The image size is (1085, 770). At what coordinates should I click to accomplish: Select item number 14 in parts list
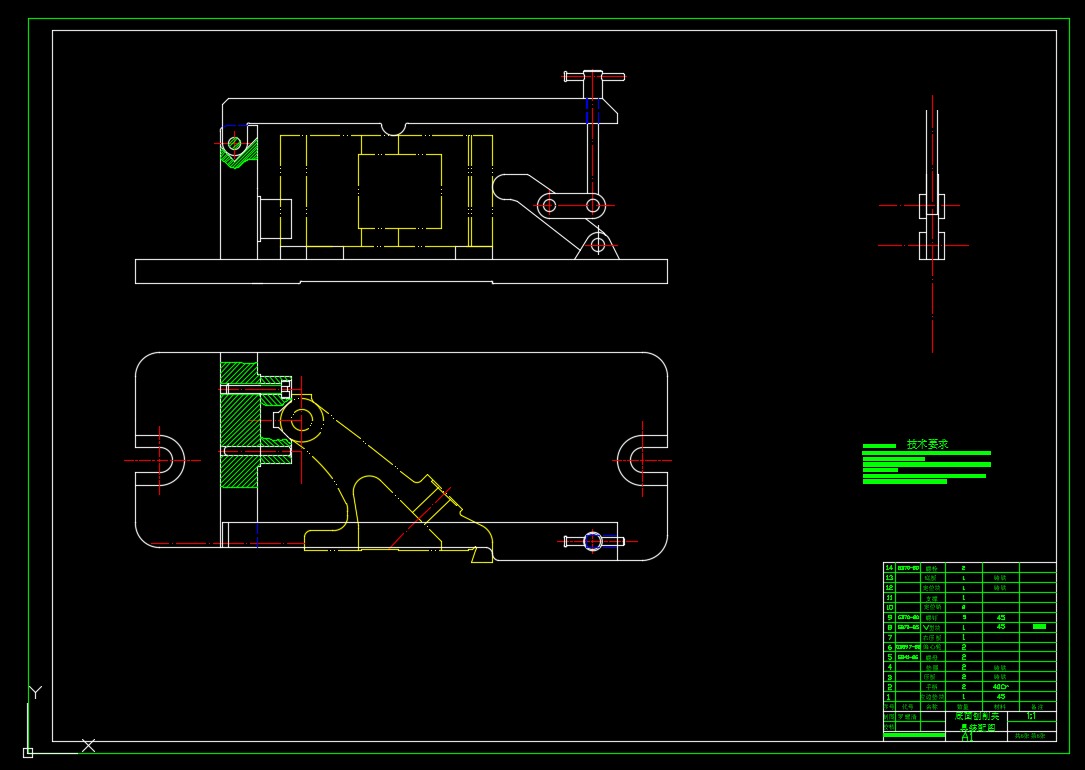pyautogui.click(x=889, y=568)
